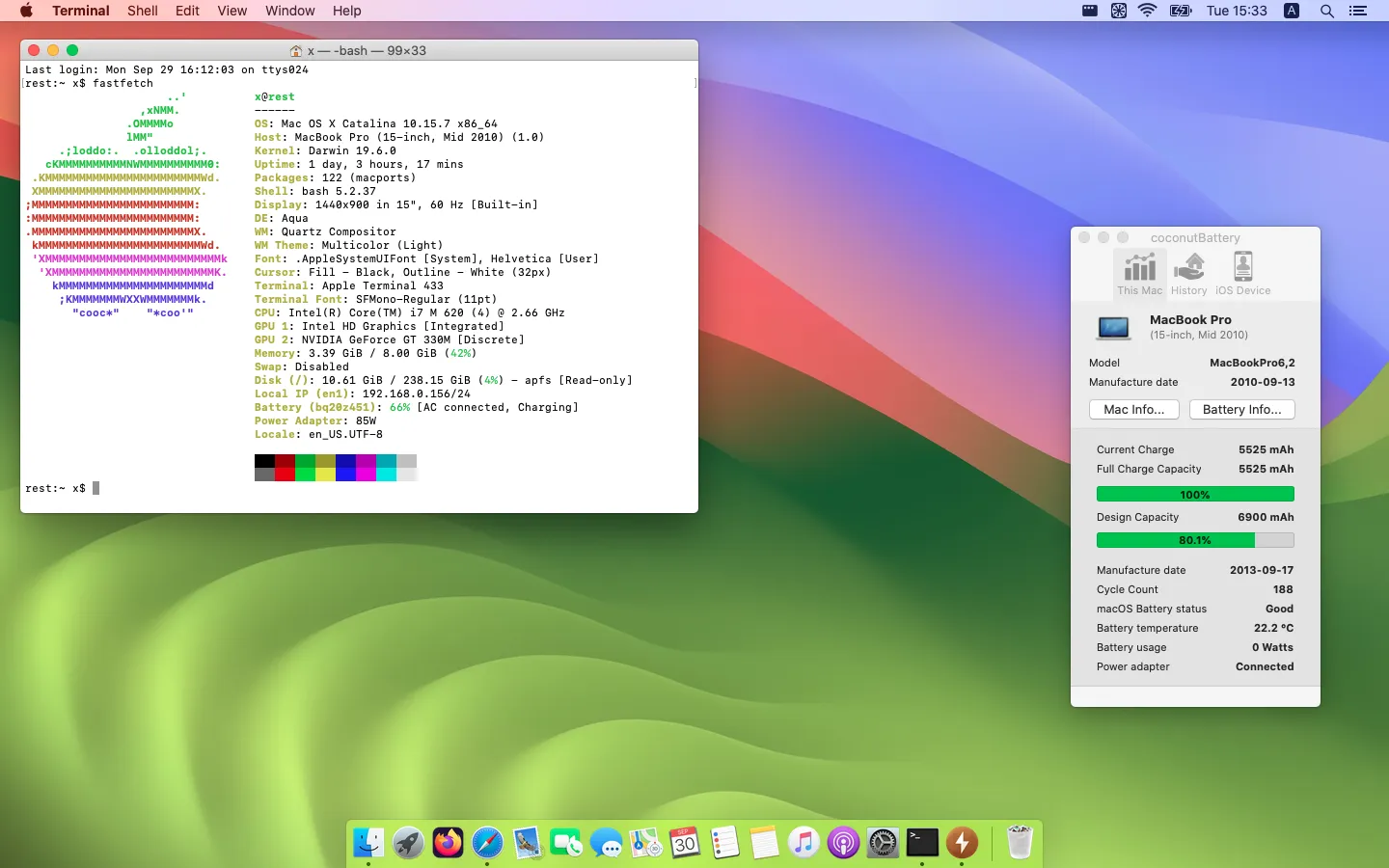
Task: Open the Shell menu
Action: click(x=142, y=11)
